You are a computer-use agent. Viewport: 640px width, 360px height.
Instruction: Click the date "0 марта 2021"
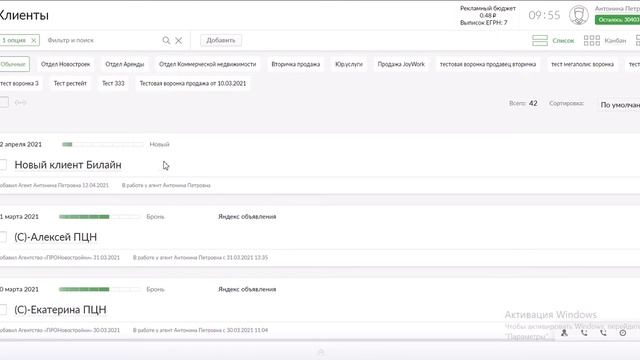coord(19,289)
